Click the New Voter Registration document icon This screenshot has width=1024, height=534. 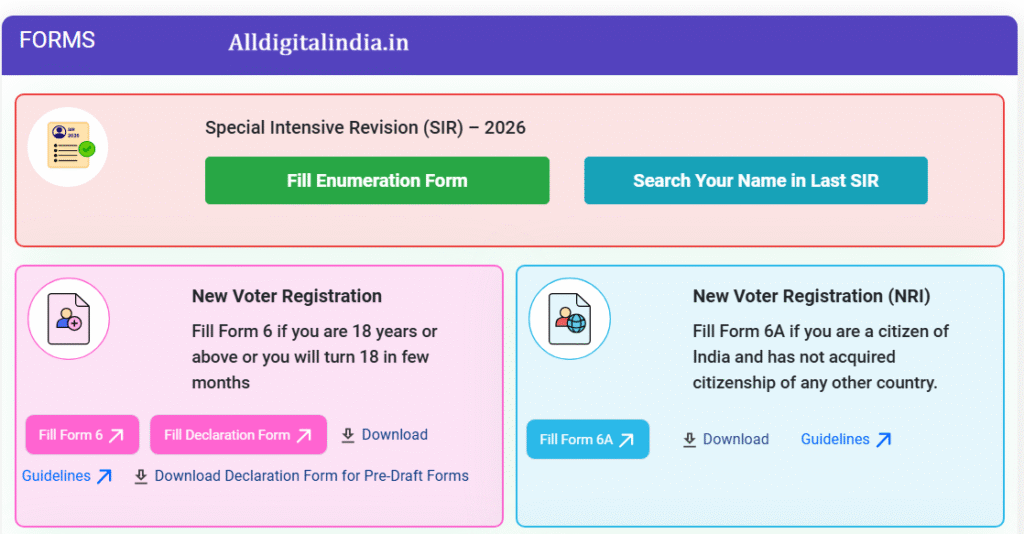click(68, 319)
